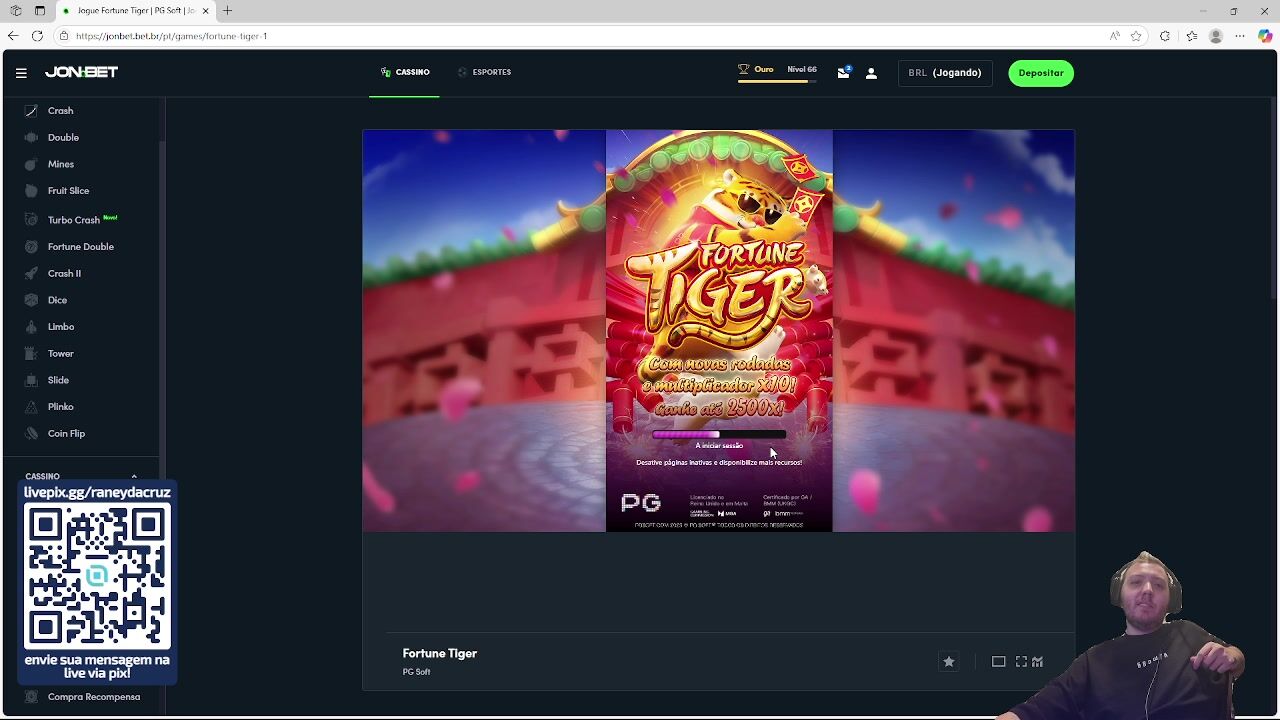
Task: Collapse the CASSINO sidebar section
Action: [134, 477]
